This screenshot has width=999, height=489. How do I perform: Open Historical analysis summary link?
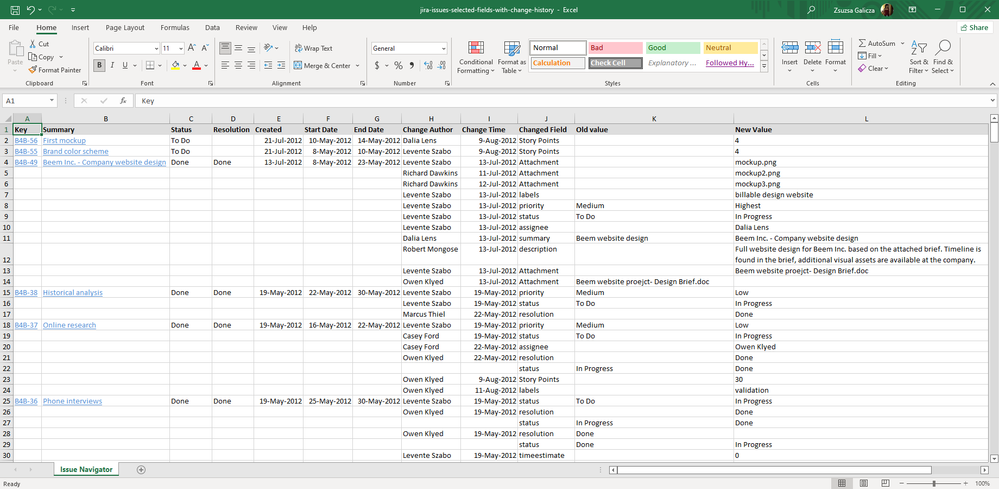click(x=73, y=292)
